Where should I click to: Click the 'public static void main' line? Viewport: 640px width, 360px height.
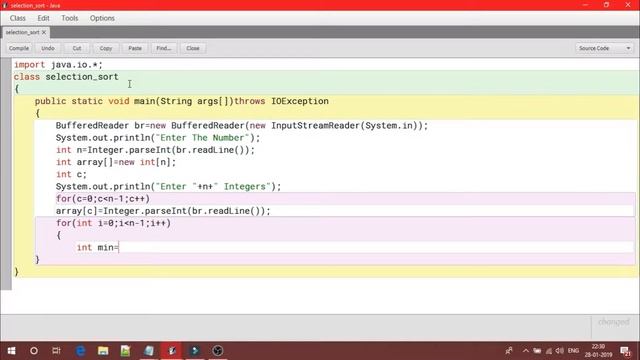(x=182, y=101)
